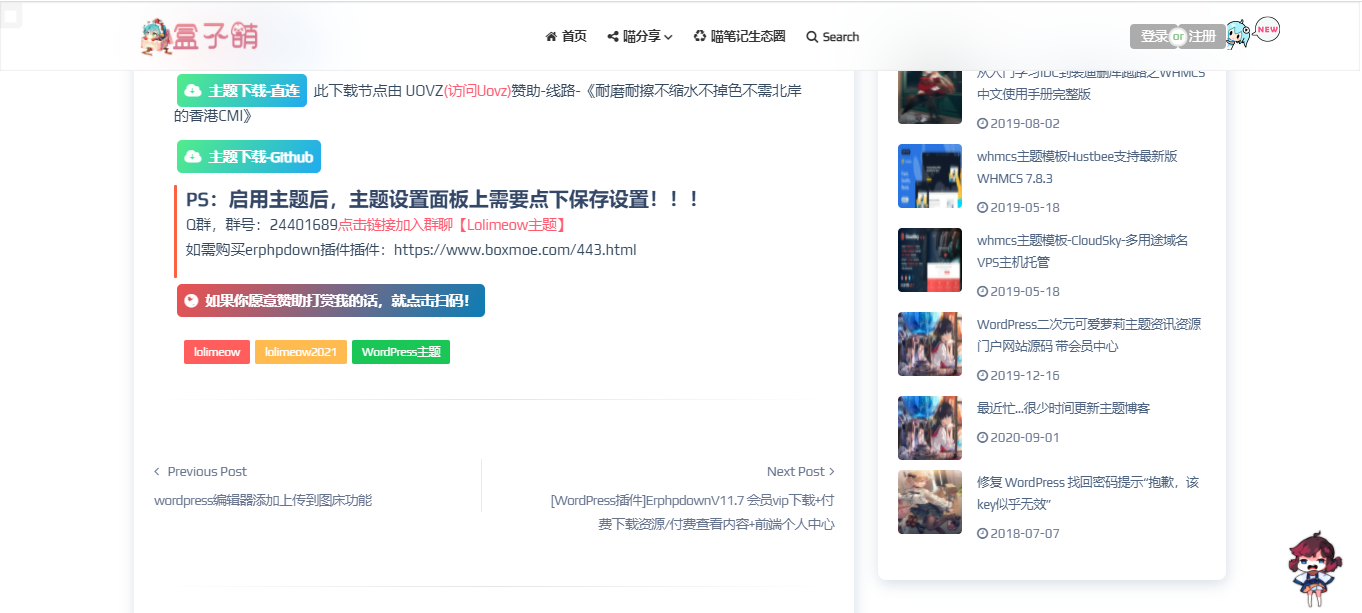Image resolution: width=1362 pixels, height=613 pixels.
Task: Click the red 赞助打赏 scan button
Action: coord(331,300)
